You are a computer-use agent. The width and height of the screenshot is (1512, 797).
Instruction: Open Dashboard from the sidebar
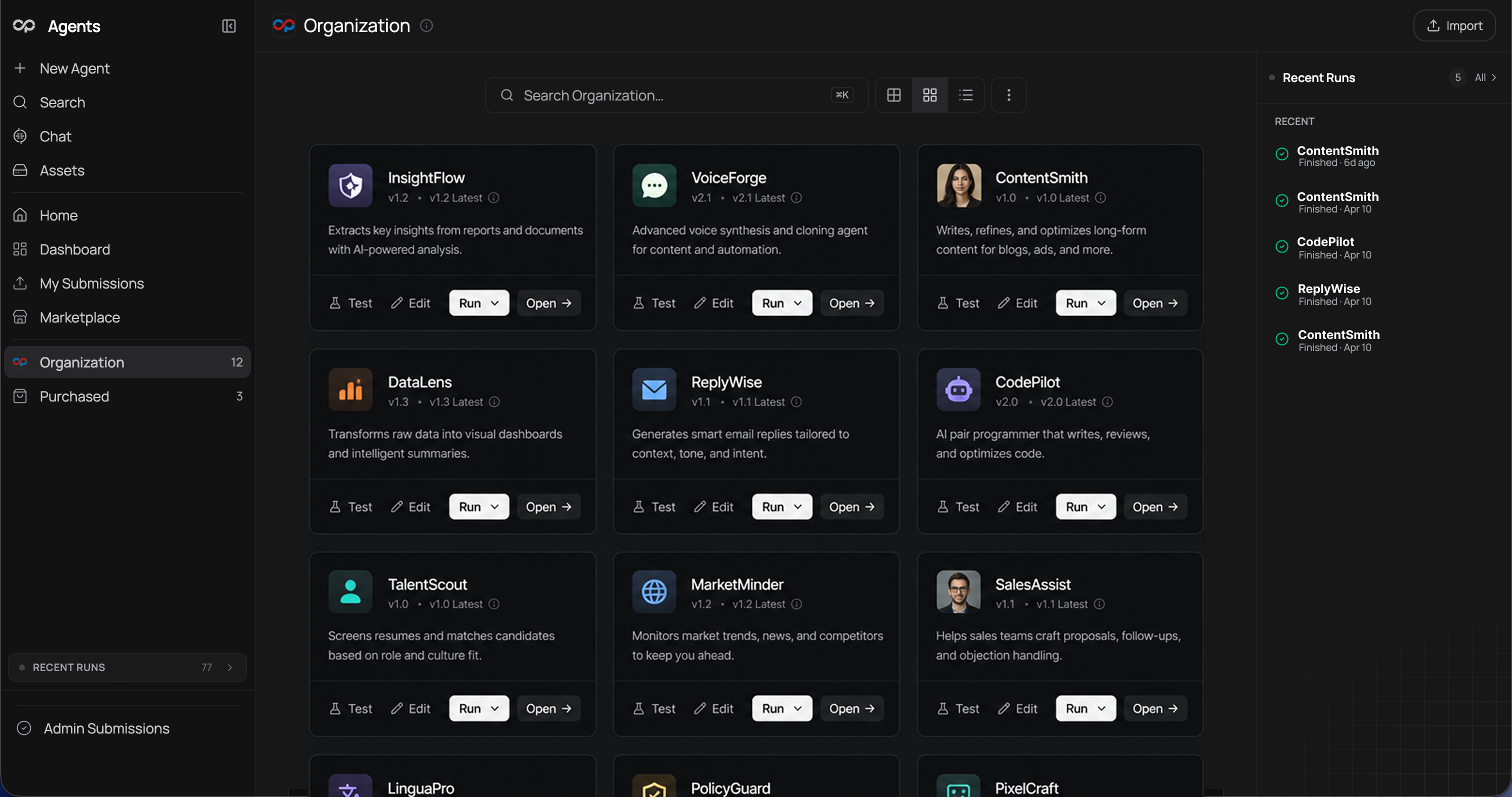click(x=127, y=249)
